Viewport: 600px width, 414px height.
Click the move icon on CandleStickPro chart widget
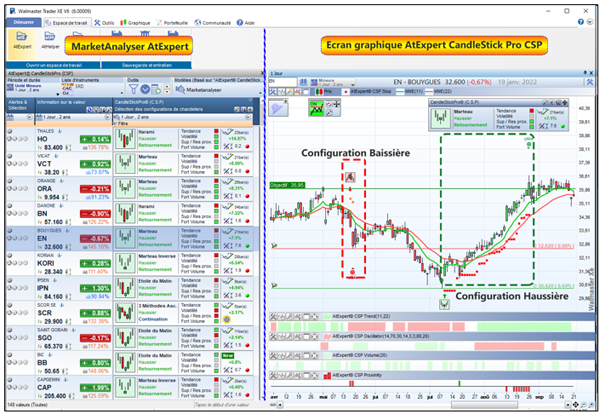564,102
